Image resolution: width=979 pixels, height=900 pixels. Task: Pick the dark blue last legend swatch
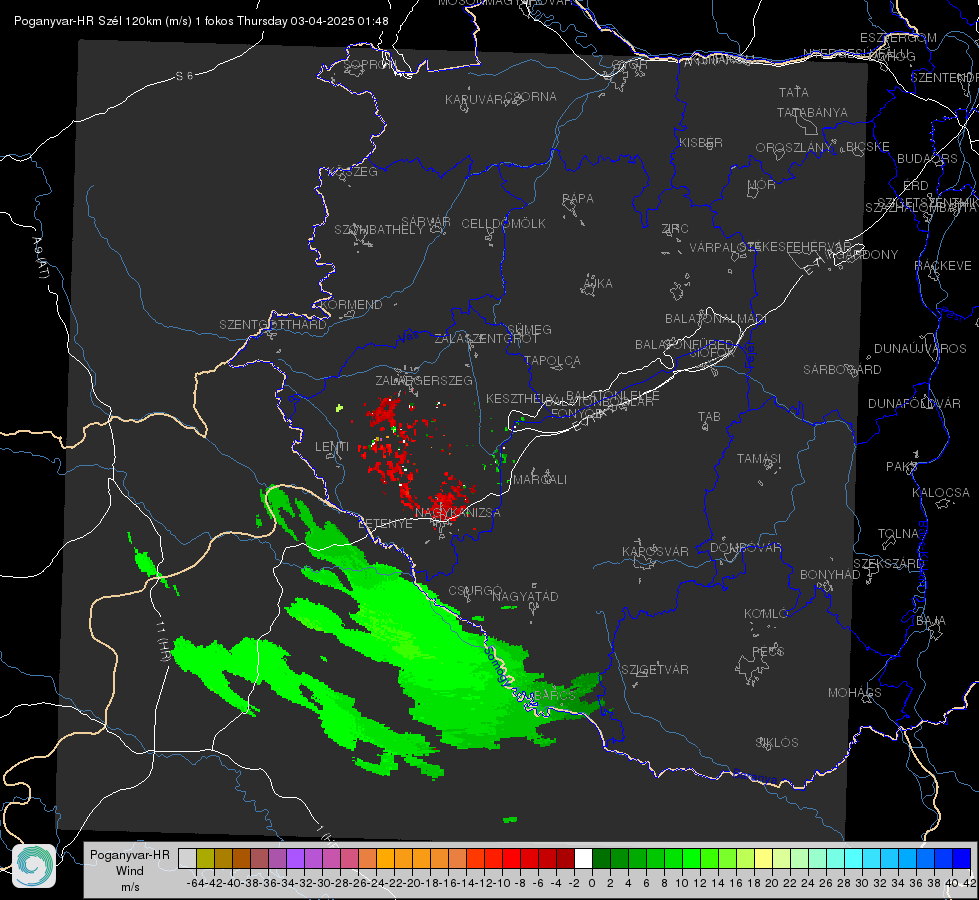[962, 859]
